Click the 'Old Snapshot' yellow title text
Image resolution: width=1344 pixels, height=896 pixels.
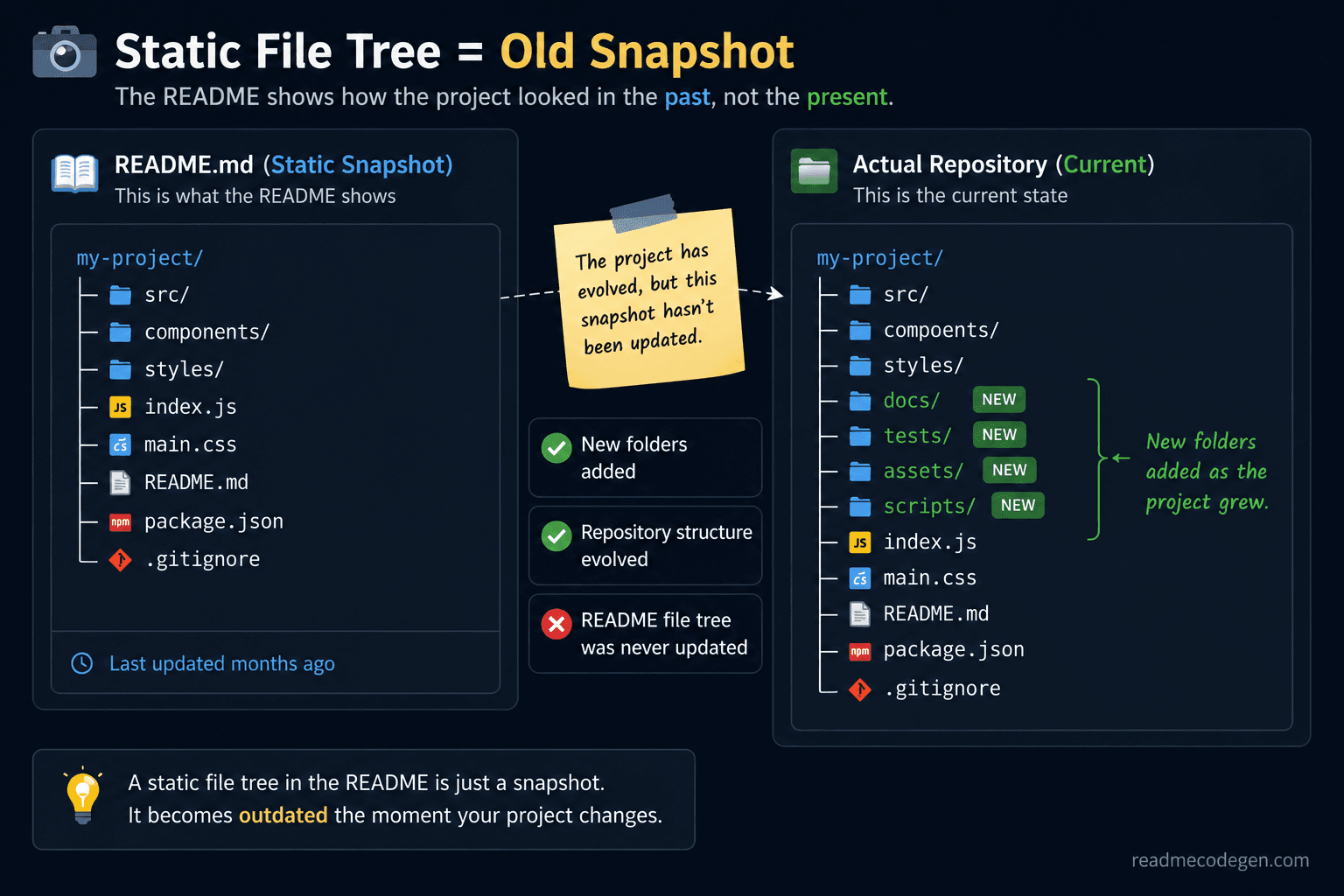pyautogui.click(x=647, y=52)
